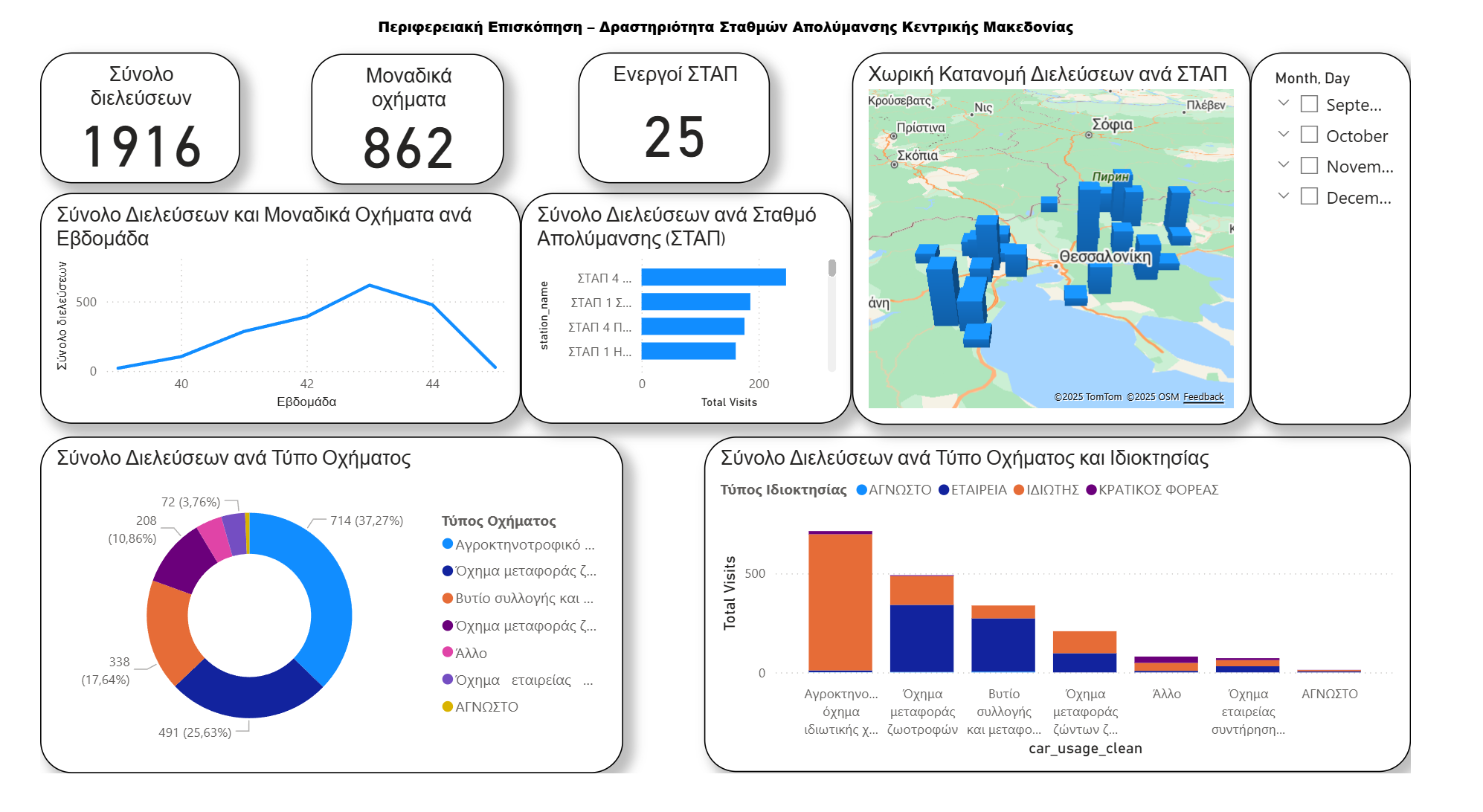Screen dimensions: 1483x812
Task: Click the Σύνολο διελεύσεων 1916 card
Action: pos(141,119)
